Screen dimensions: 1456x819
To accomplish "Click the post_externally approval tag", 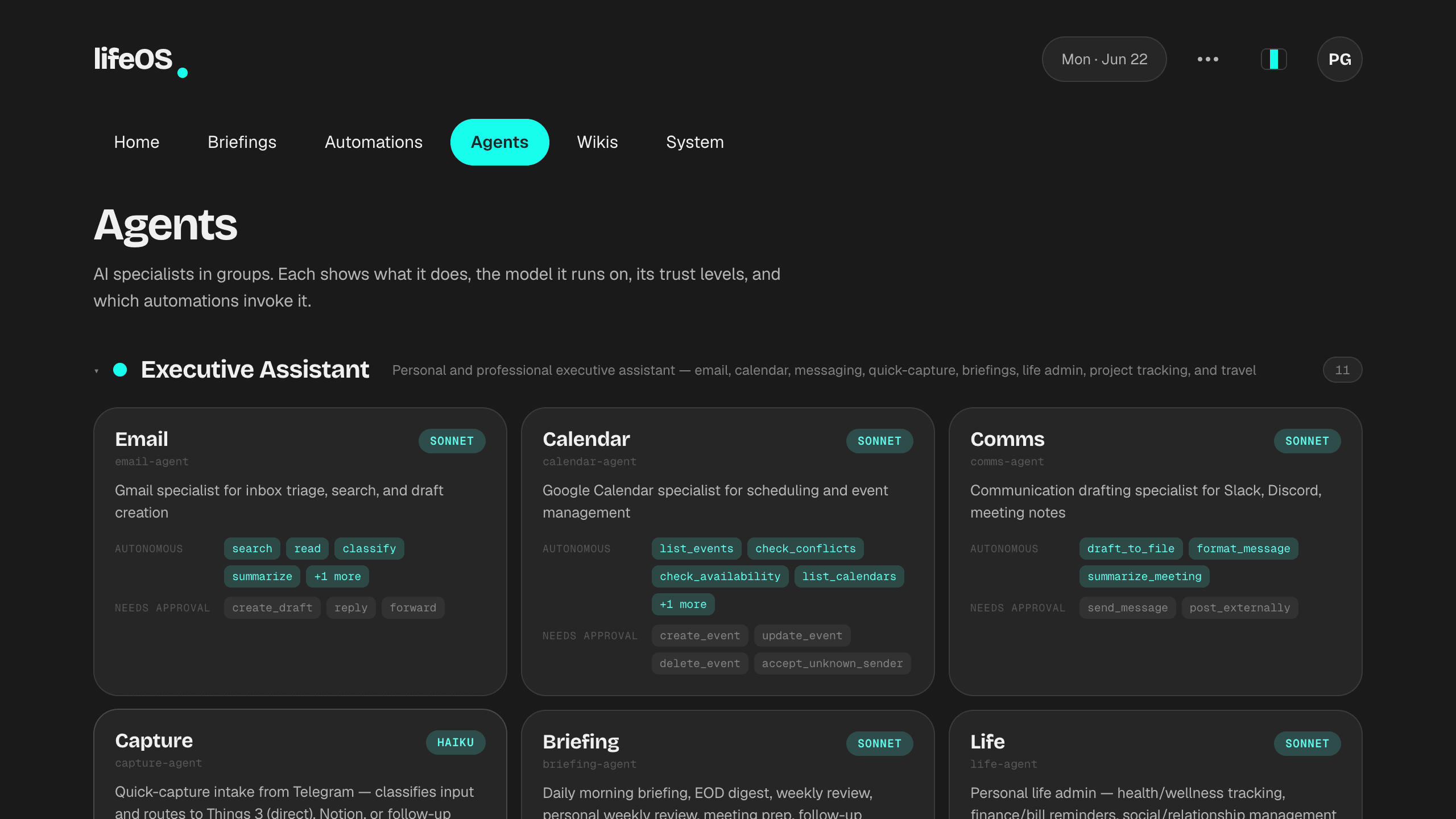I will tap(1240, 608).
